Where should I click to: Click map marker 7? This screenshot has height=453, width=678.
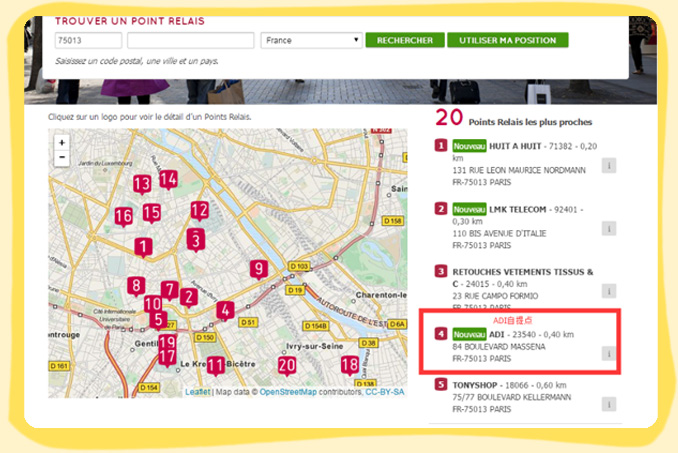(170, 290)
